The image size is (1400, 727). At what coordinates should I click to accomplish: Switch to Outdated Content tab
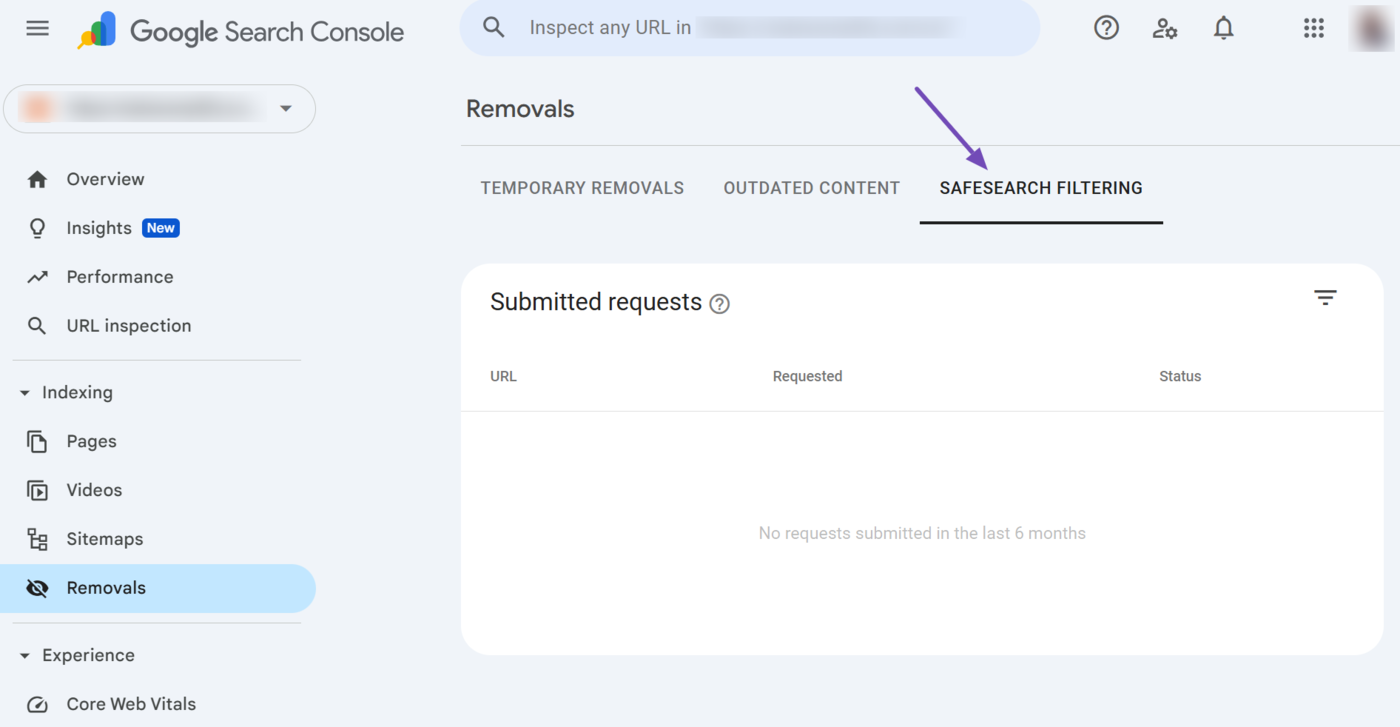tap(811, 188)
